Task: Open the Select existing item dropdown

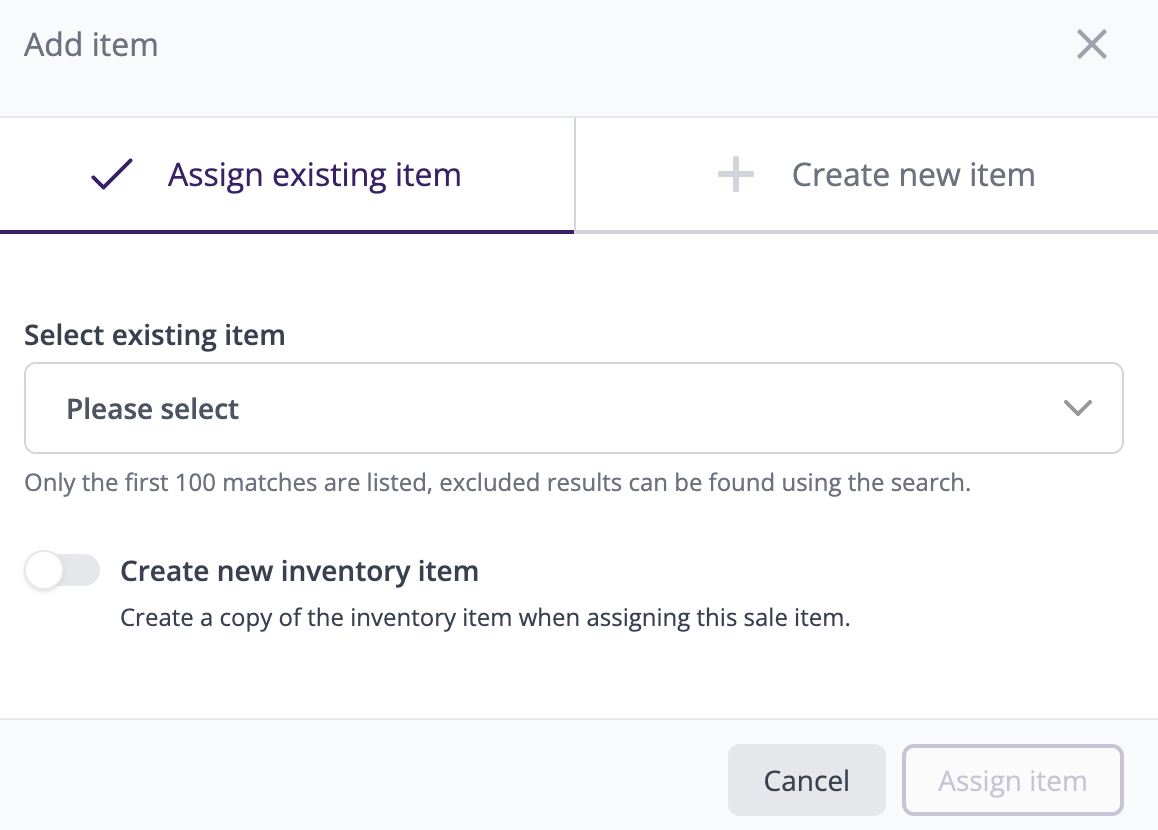Action: [x=573, y=408]
